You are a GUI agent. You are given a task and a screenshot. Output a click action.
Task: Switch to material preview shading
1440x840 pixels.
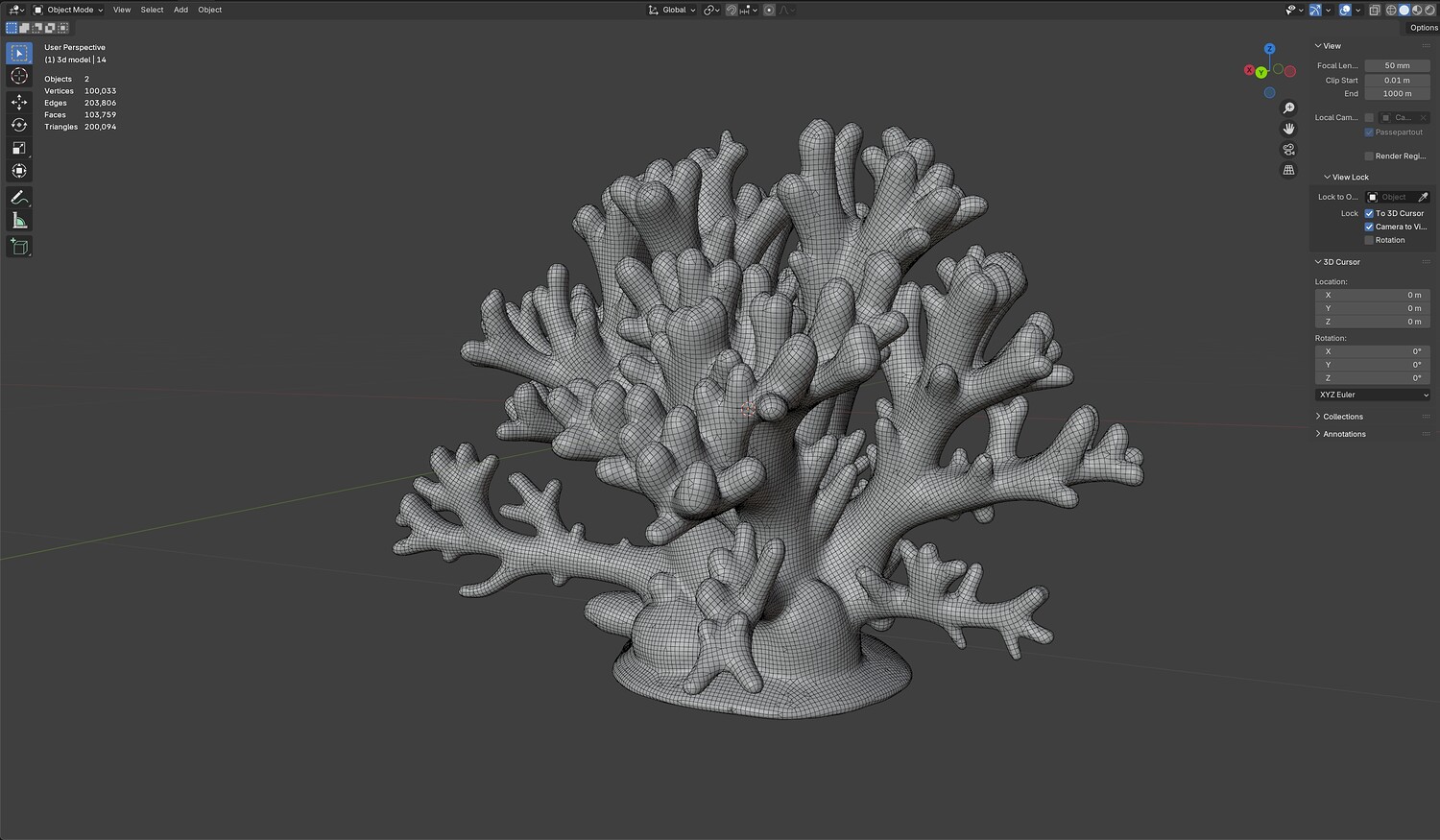point(1416,10)
